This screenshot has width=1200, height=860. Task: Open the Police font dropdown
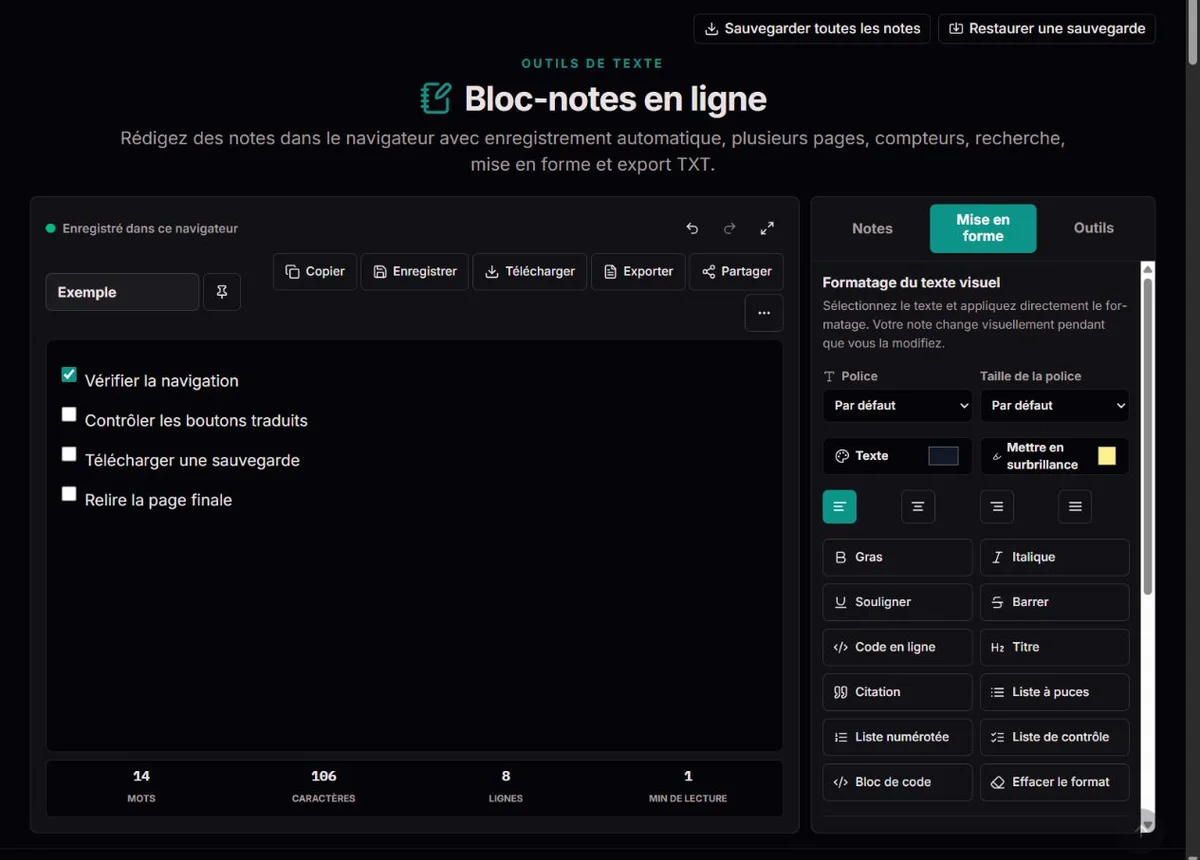pyautogui.click(x=897, y=405)
